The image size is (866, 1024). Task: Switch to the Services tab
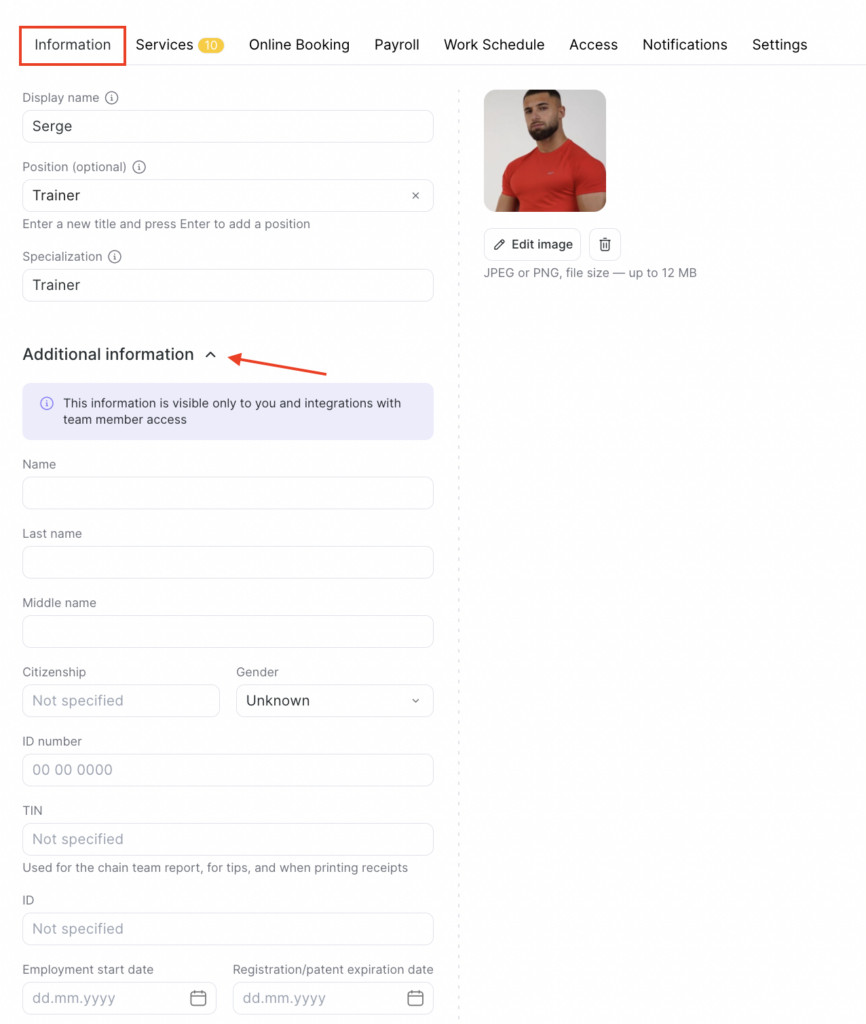click(x=180, y=45)
